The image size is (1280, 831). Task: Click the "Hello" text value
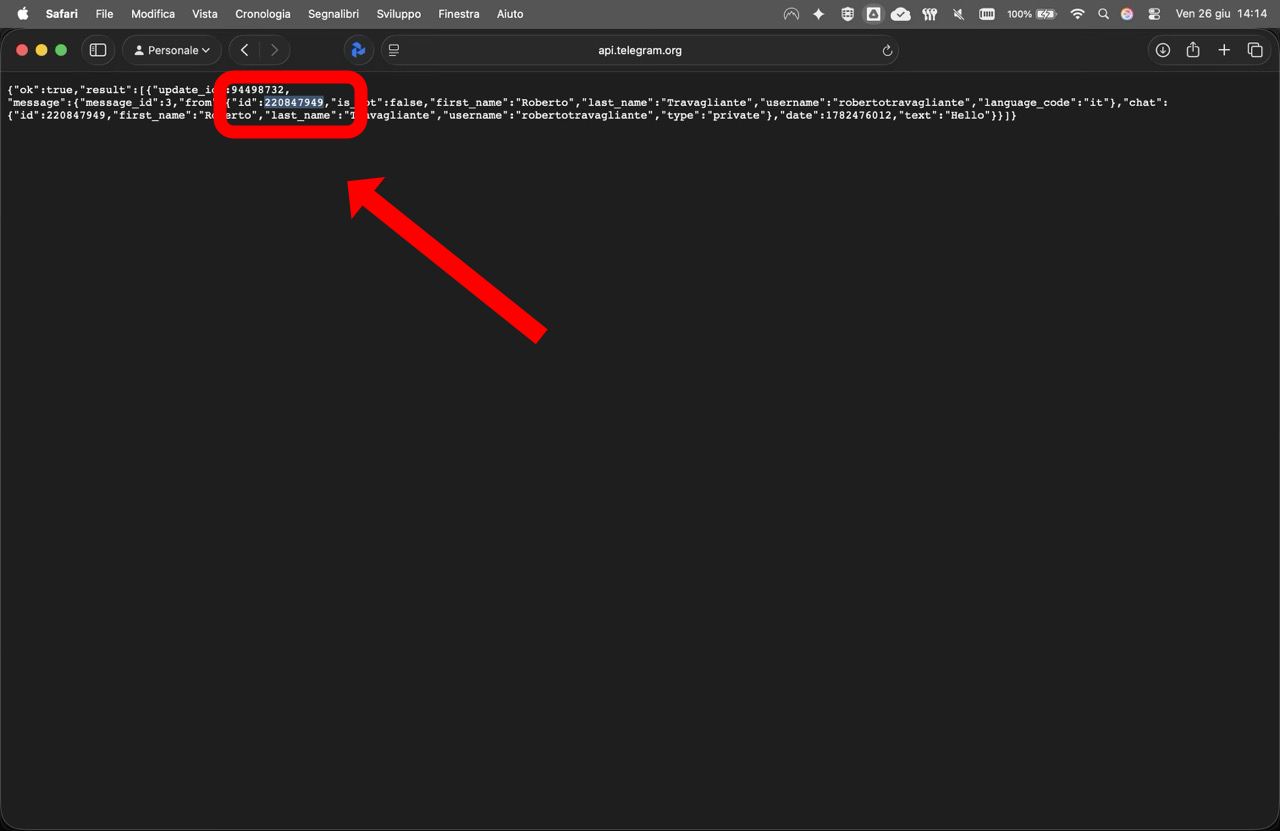click(x=968, y=116)
